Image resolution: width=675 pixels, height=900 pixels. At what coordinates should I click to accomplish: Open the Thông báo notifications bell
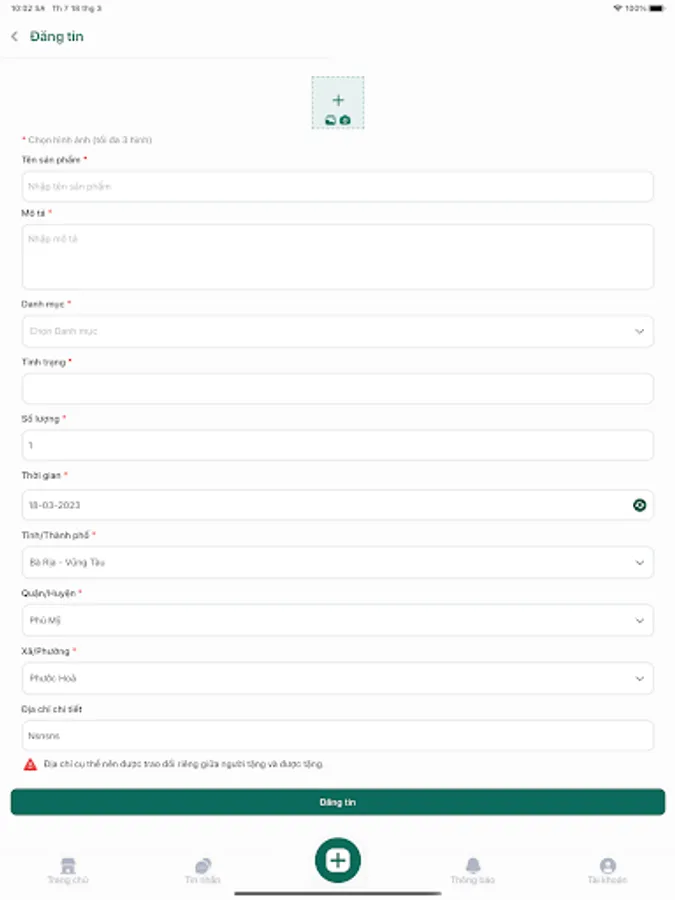point(473,870)
